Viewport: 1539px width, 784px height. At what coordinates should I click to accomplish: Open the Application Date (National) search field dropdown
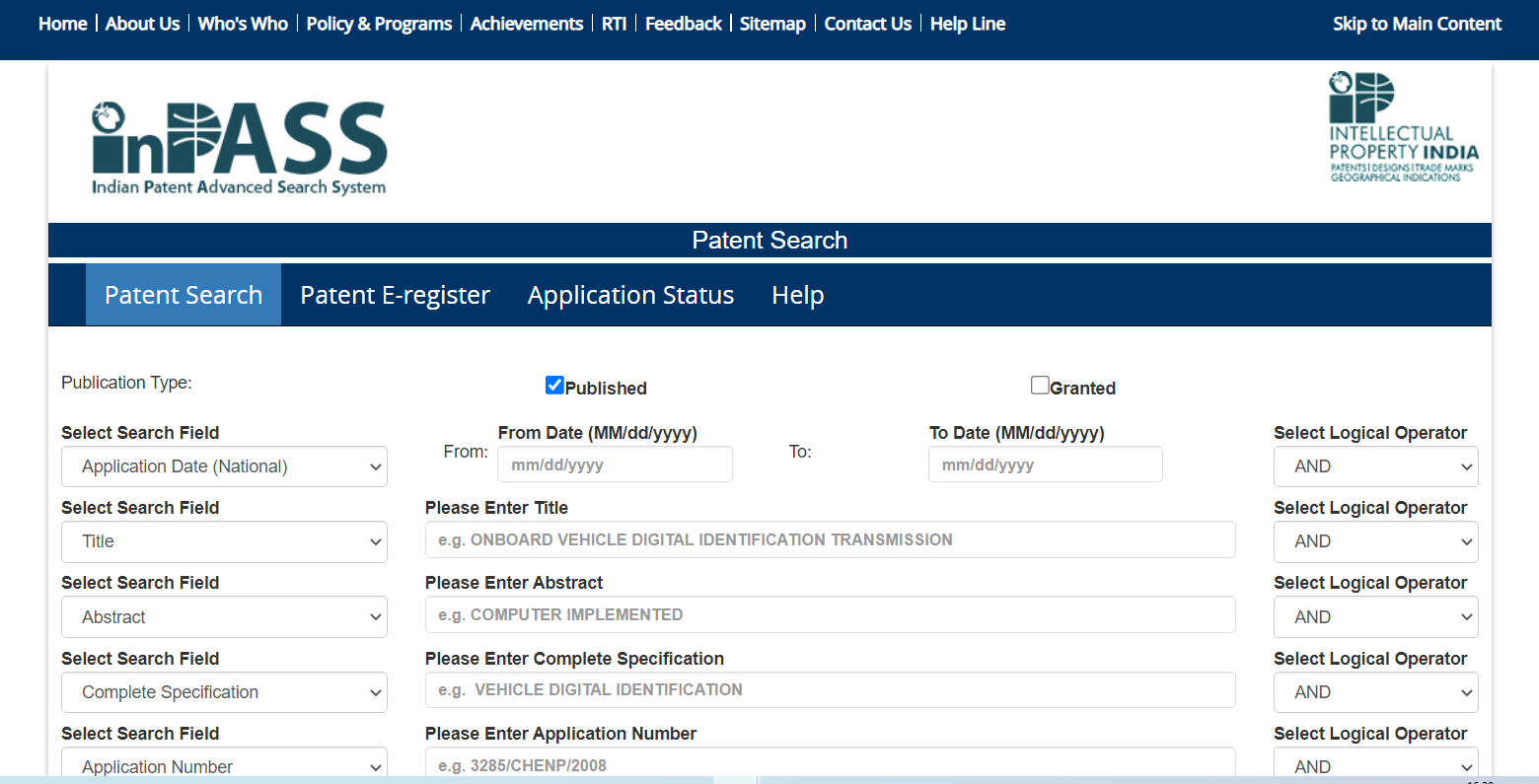(224, 466)
